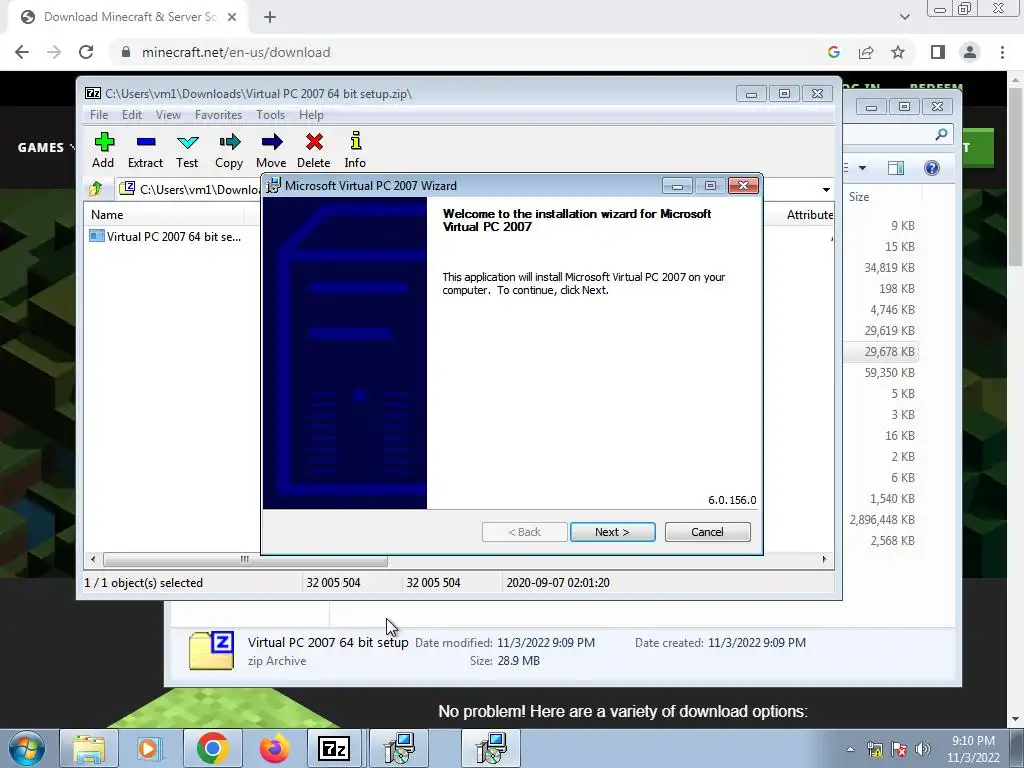
Task: Open a new Chrome tab
Action: pos(270,17)
